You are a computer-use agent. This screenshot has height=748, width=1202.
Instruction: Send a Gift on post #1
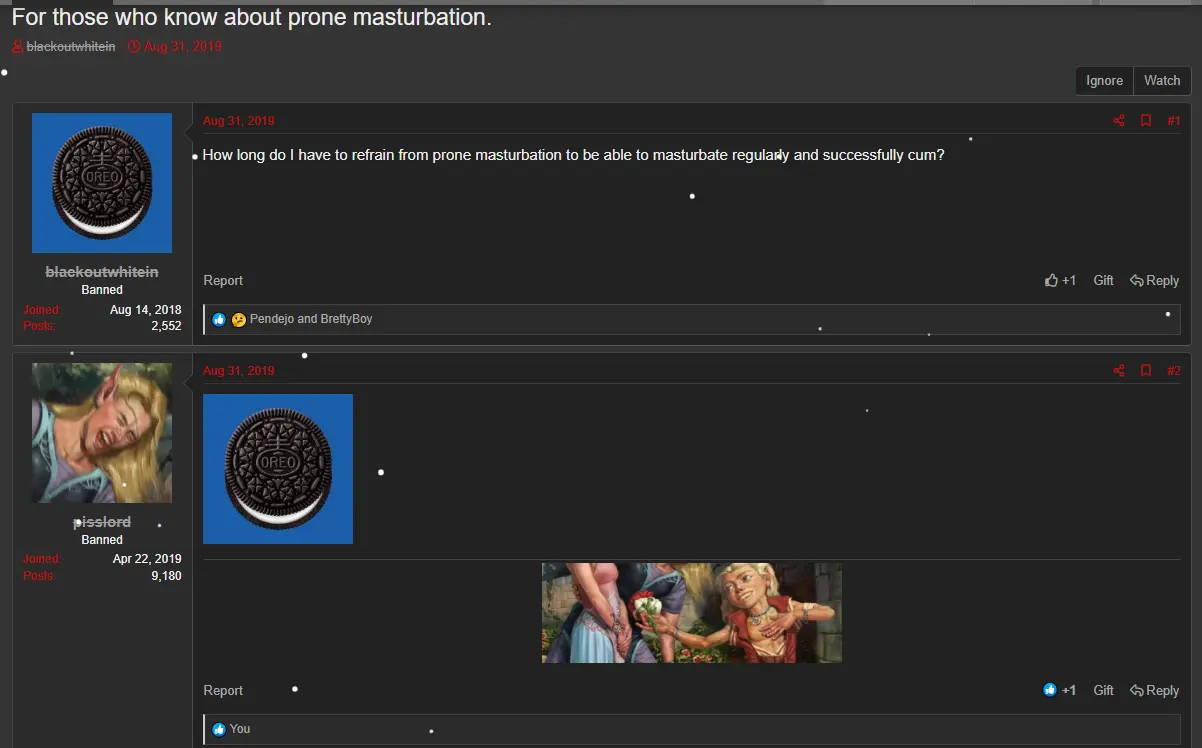click(x=1103, y=281)
